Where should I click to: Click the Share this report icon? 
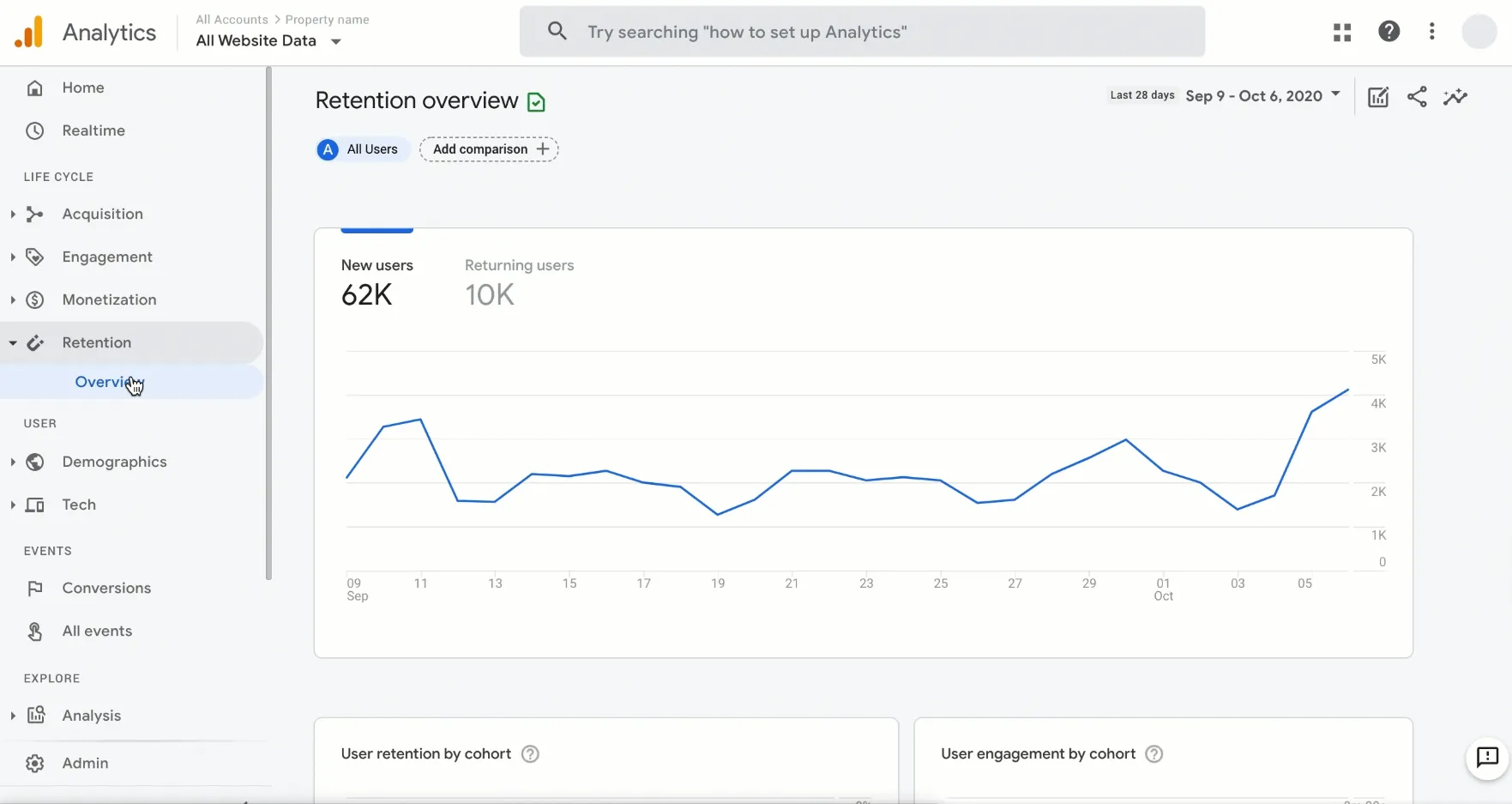point(1417,97)
